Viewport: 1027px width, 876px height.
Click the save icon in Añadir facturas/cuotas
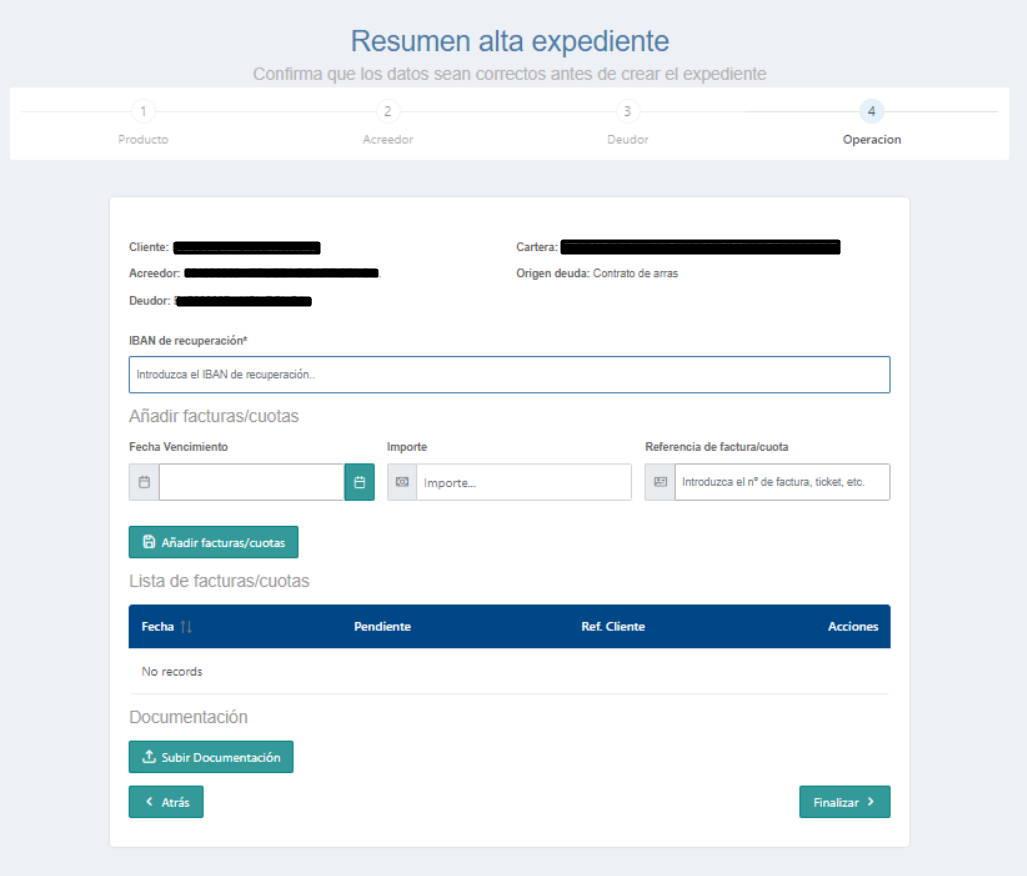click(x=149, y=542)
